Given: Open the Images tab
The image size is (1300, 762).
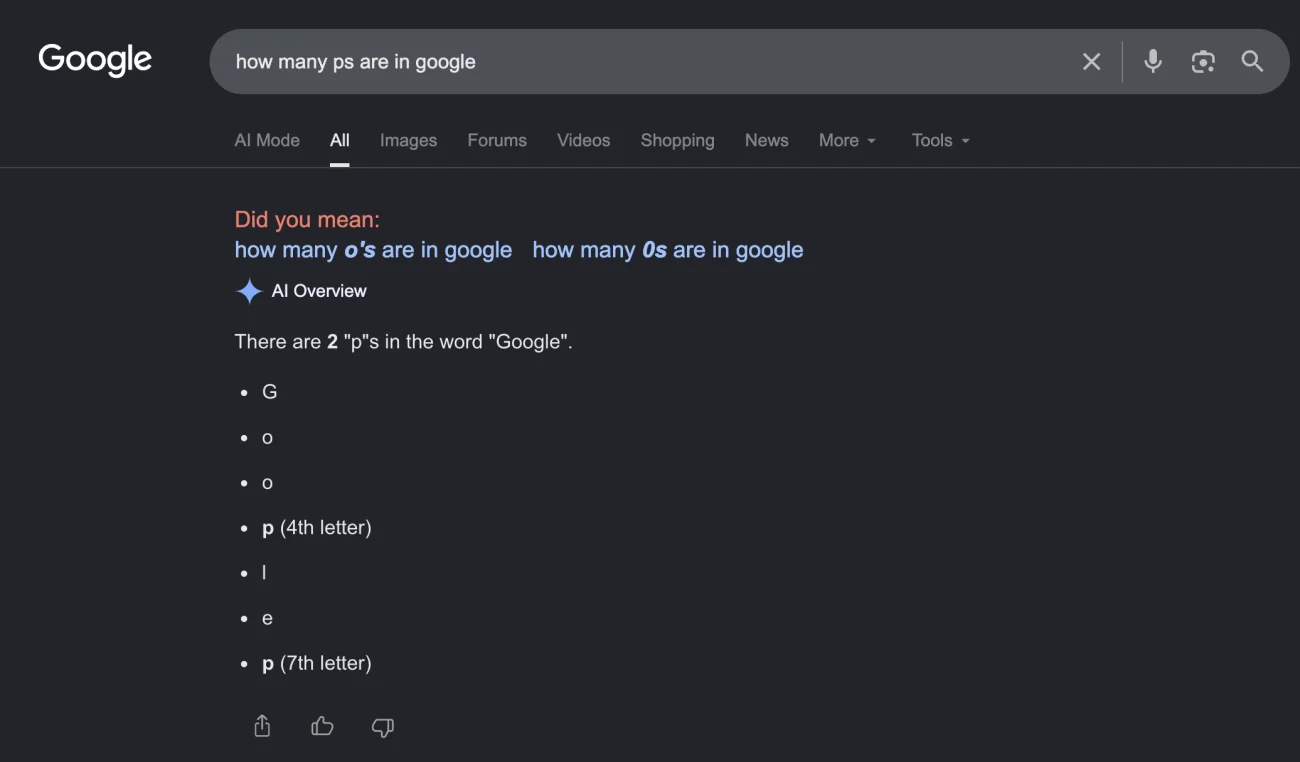Looking at the screenshot, I should pyautogui.click(x=408, y=141).
